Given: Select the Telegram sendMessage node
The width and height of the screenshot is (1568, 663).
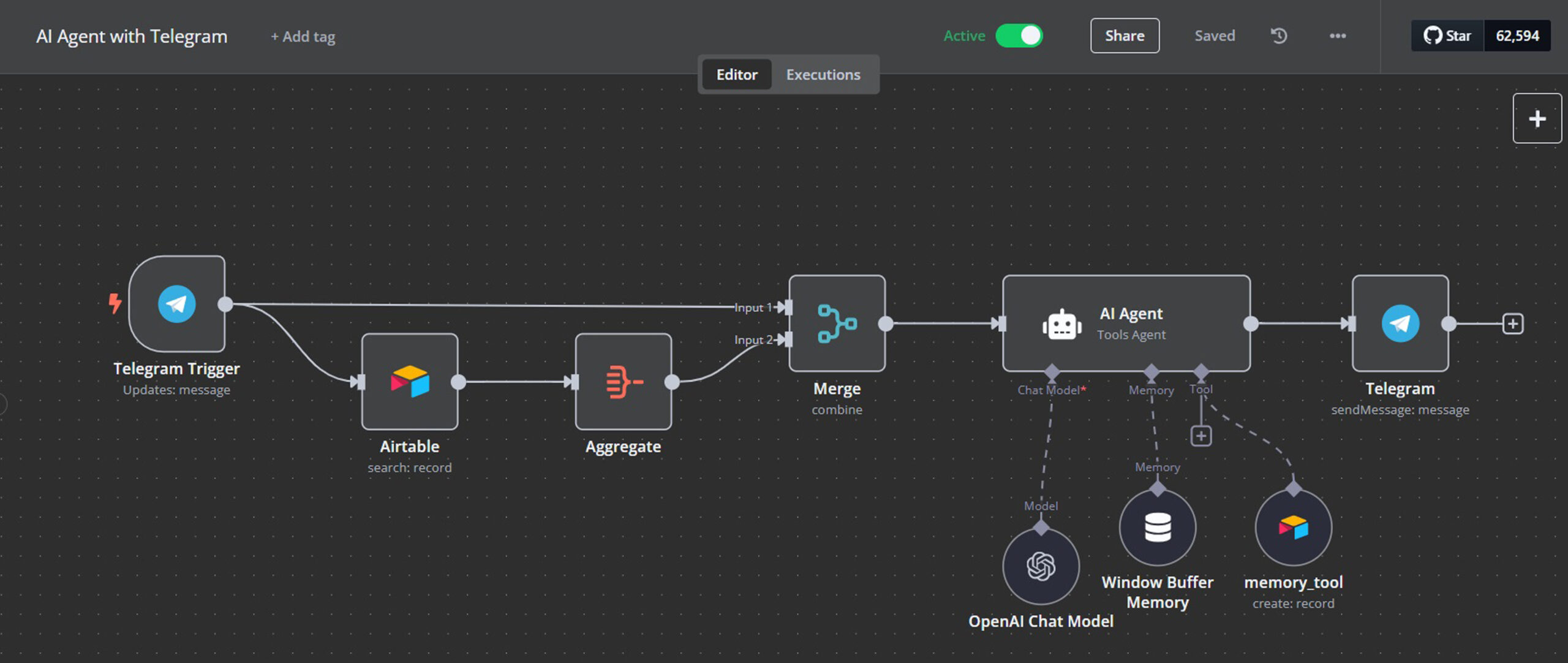Looking at the screenshot, I should 1400,323.
